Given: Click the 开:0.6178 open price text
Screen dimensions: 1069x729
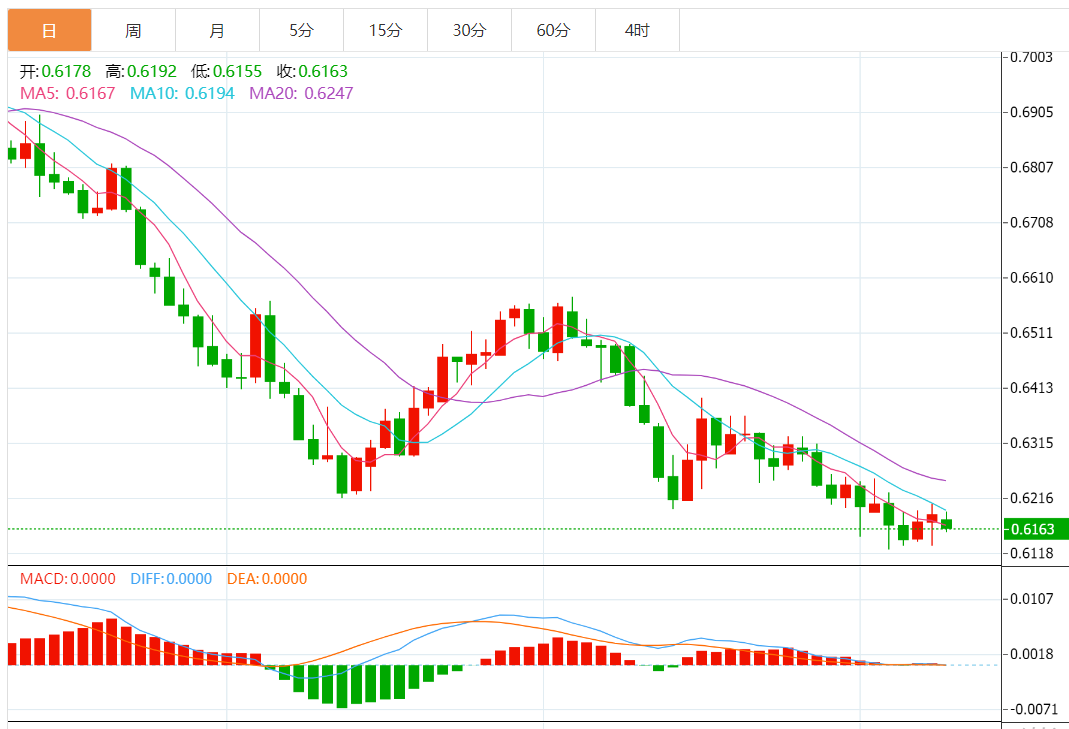Looking at the screenshot, I should [55, 71].
